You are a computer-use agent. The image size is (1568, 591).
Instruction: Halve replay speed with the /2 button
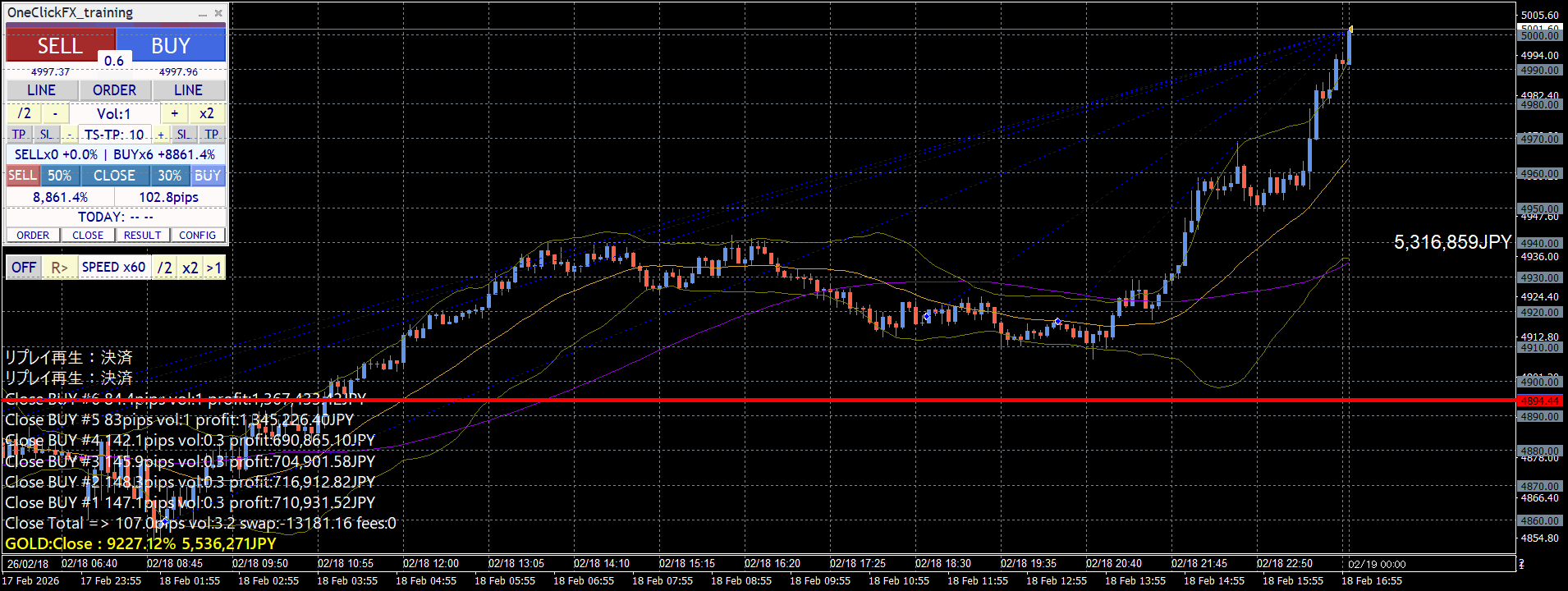coord(165,268)
